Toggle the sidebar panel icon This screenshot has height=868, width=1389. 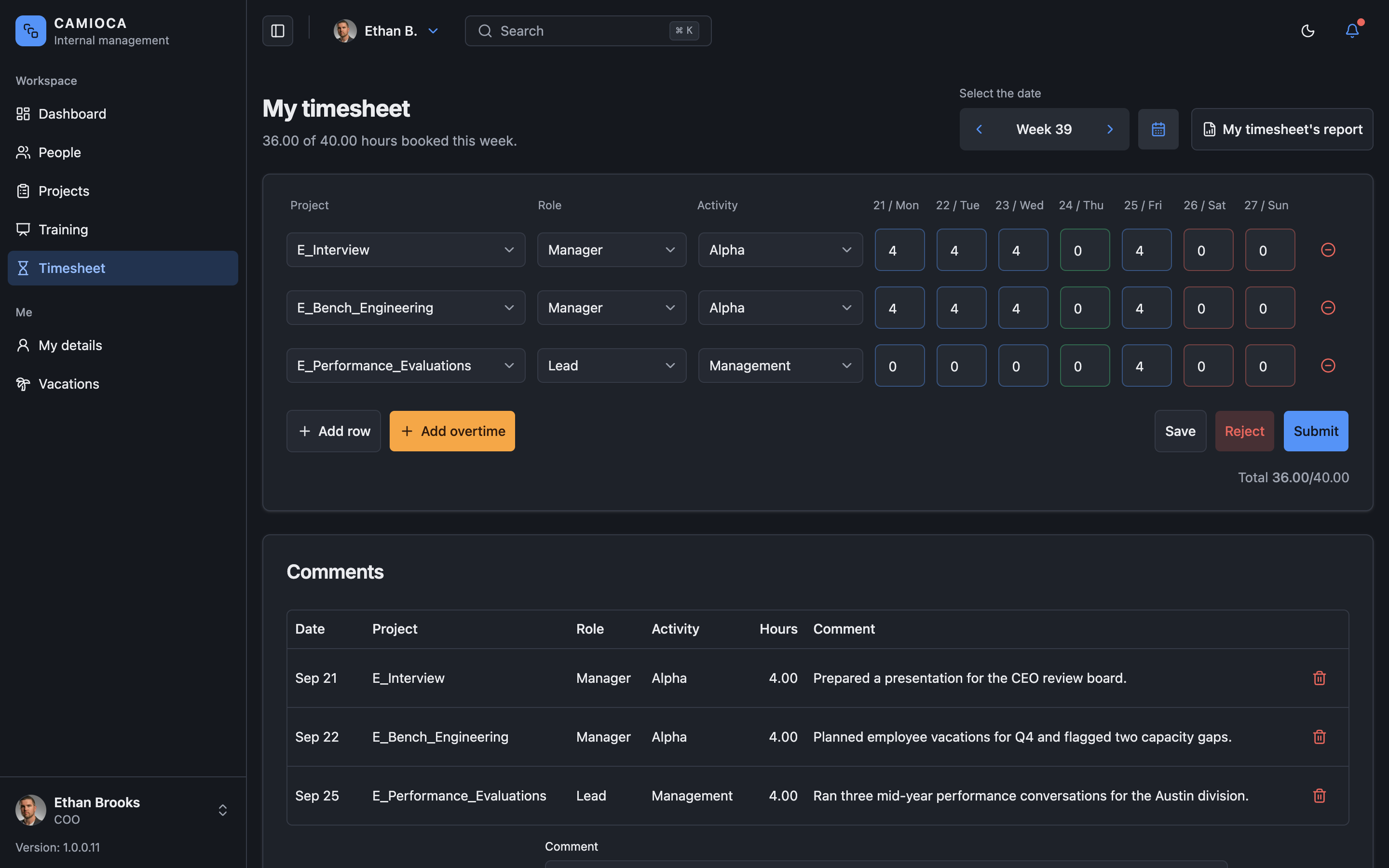coord(278,31)
